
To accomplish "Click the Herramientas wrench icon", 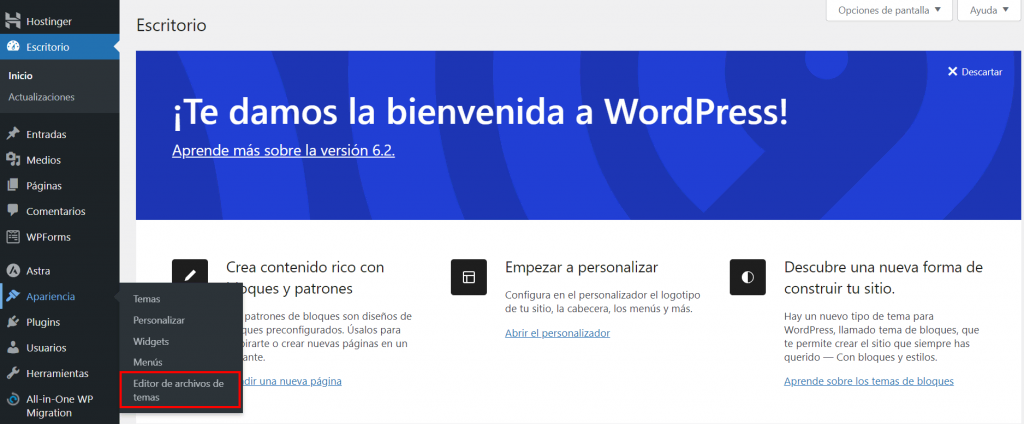I will (x=13, y=374).
